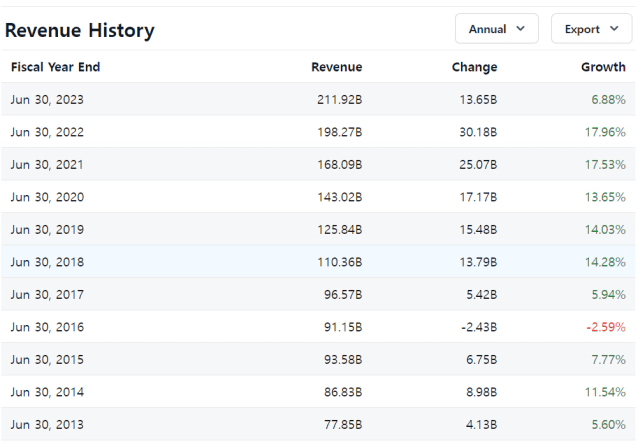Open the Export dropdown menu
Viewport: 640px width, 448px height.
(x=591, y=29)
